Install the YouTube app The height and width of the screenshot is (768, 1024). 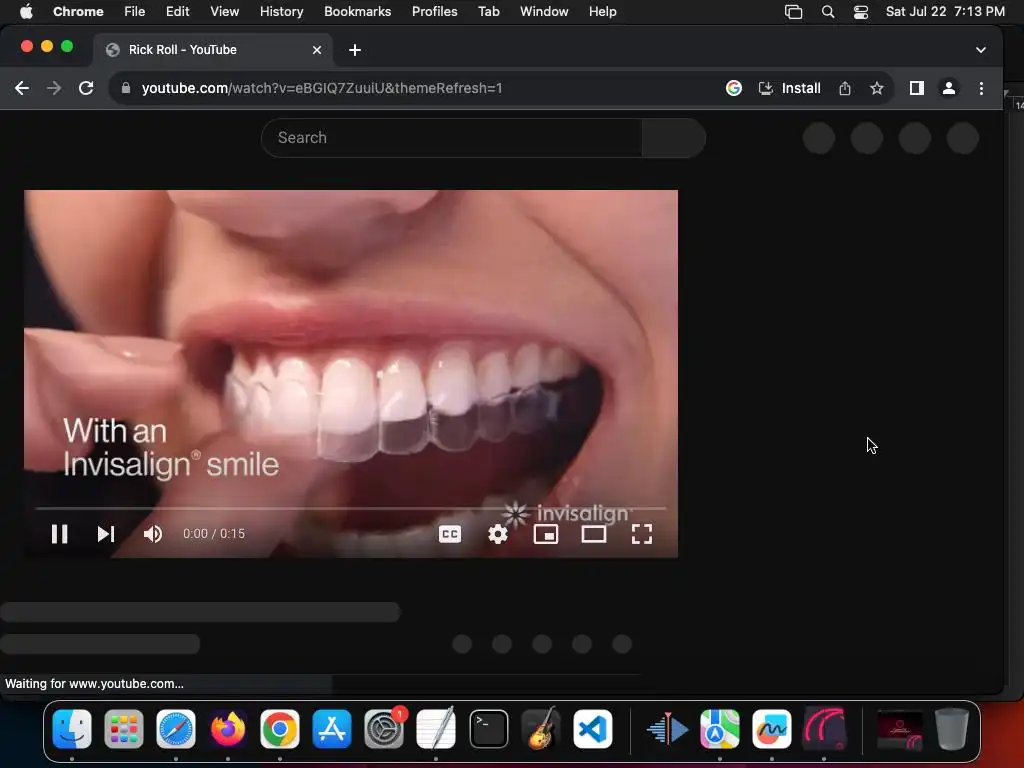[790, 88]
